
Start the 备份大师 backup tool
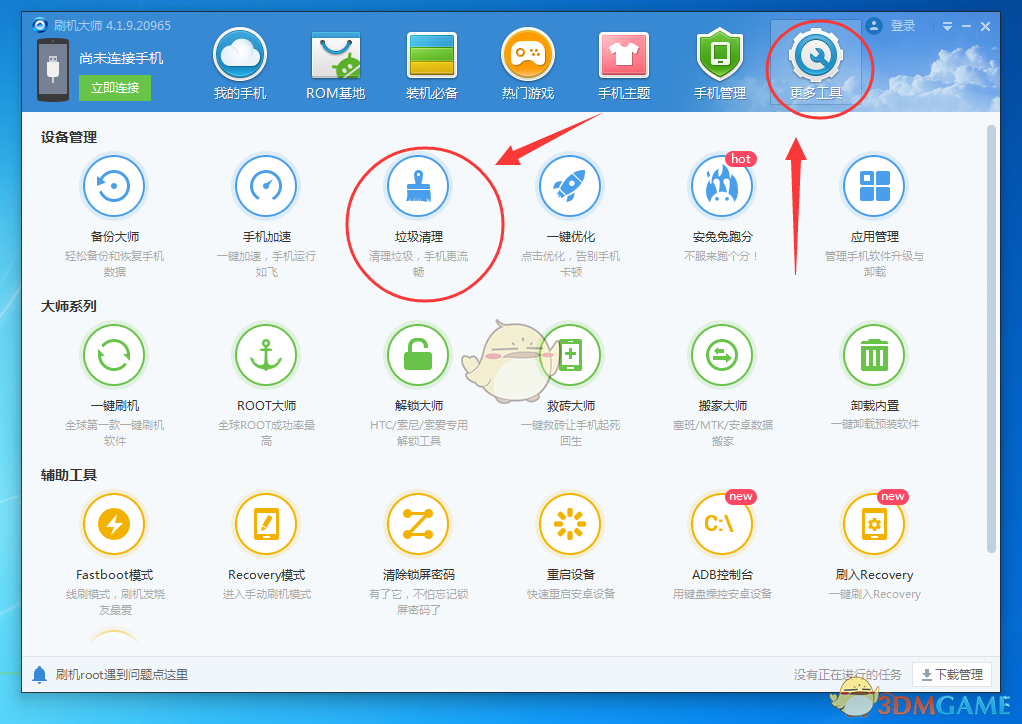point(114,185)
